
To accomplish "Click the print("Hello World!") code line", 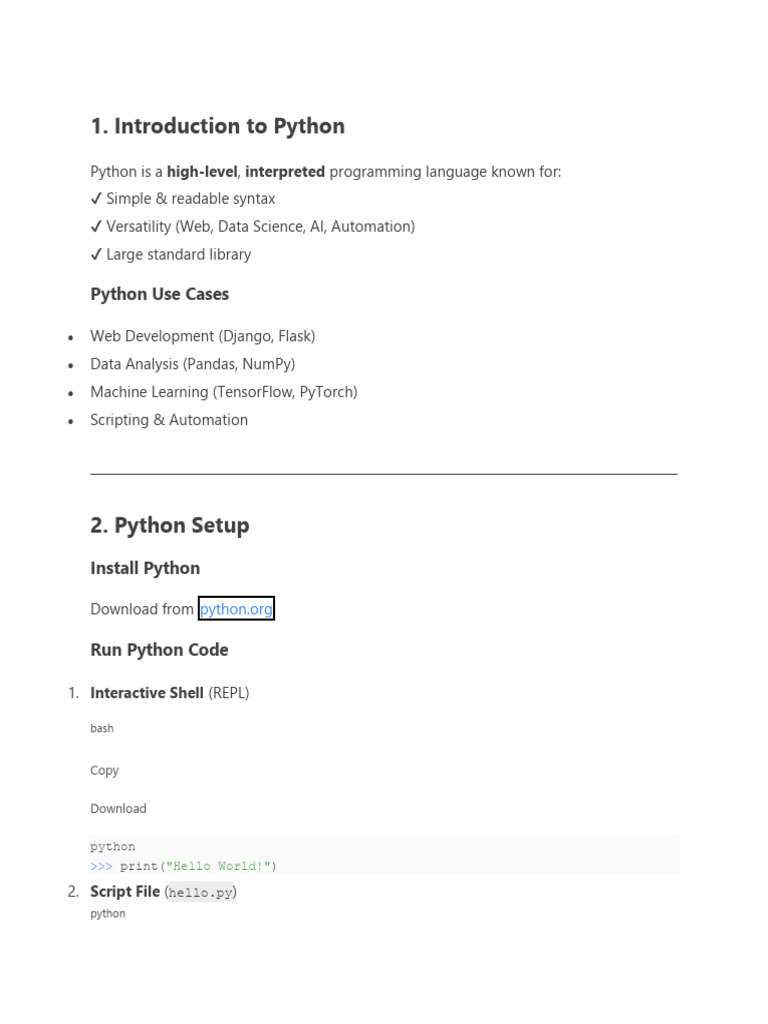I will coord(197,866).
